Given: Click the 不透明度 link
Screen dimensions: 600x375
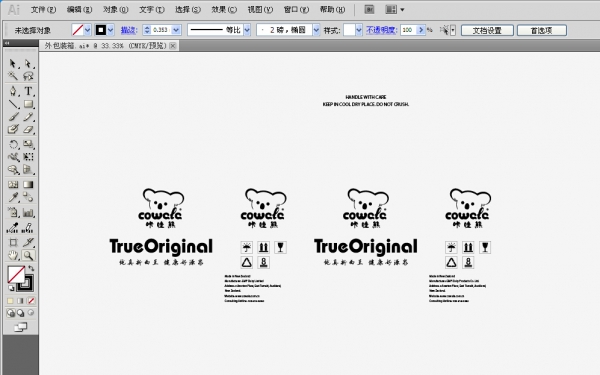Looking at the screenshot, I should (381, 30).
